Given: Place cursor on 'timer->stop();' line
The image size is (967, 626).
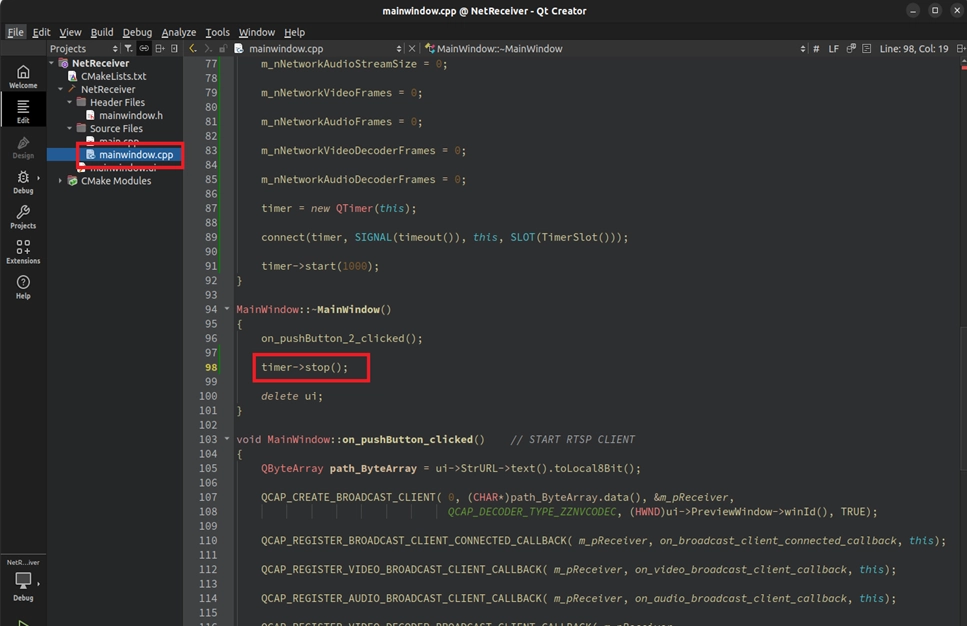Looking at the screenshot, I should (x=305, y=367).
